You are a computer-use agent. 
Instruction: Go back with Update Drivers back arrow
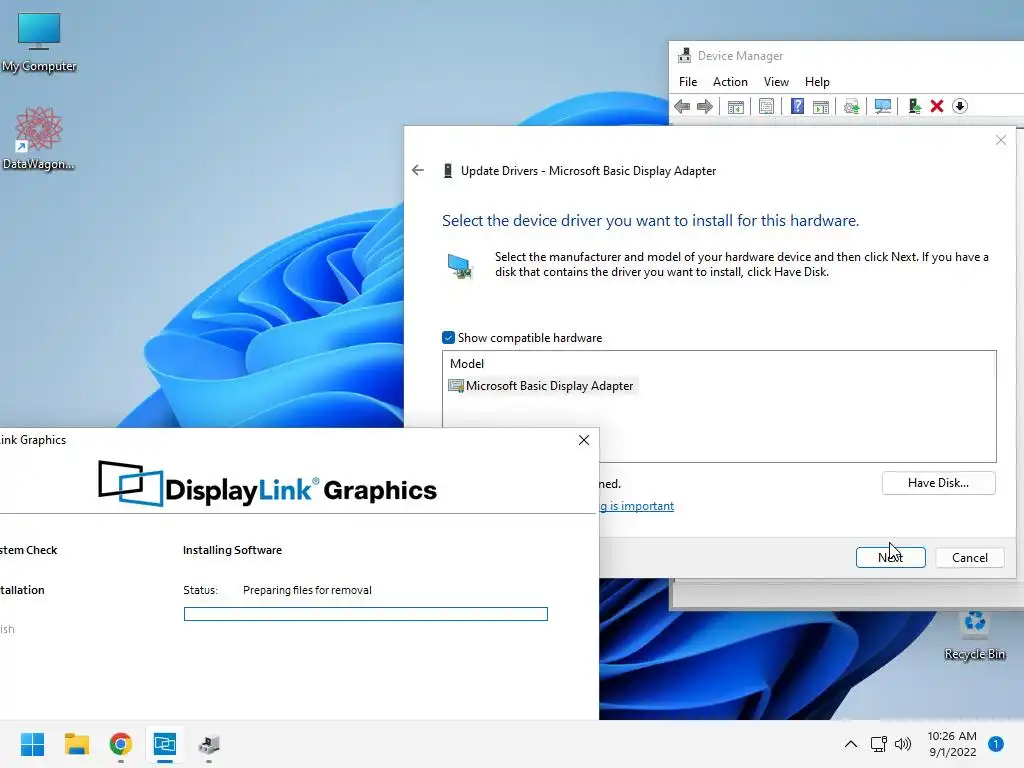(418, 170)
